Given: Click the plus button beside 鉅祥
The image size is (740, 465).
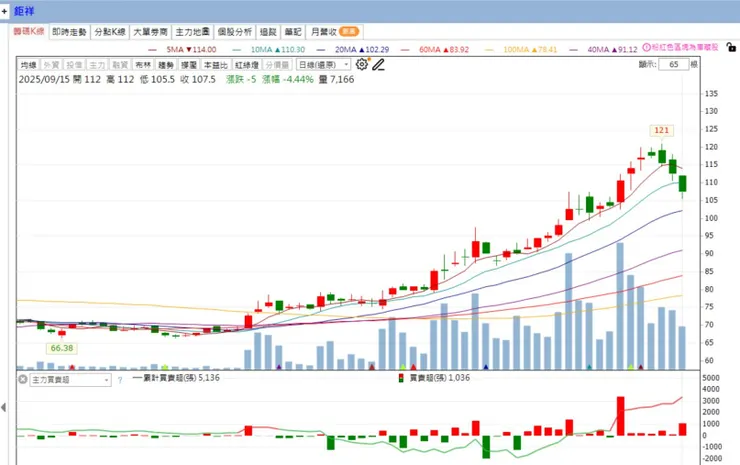Looking at the screenshot, I should click(4, 10).
